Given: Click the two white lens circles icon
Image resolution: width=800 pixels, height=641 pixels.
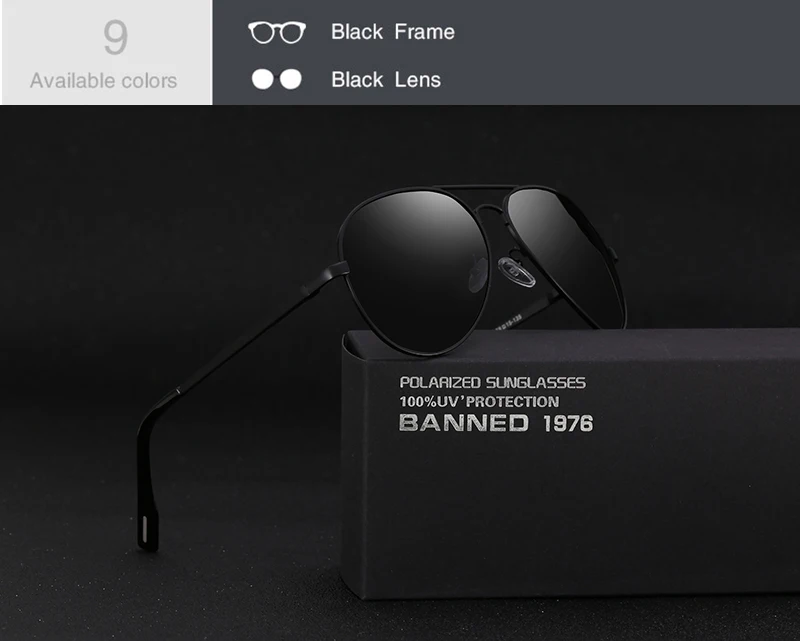Looking at the screenshot, I should click(x=277, y=80).
